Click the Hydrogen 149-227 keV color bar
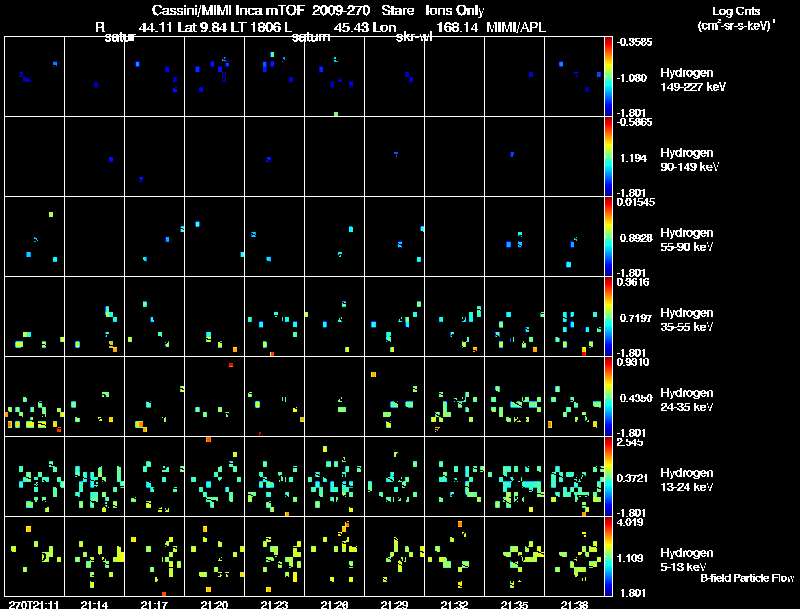800x609 pixels. (608, 77)
